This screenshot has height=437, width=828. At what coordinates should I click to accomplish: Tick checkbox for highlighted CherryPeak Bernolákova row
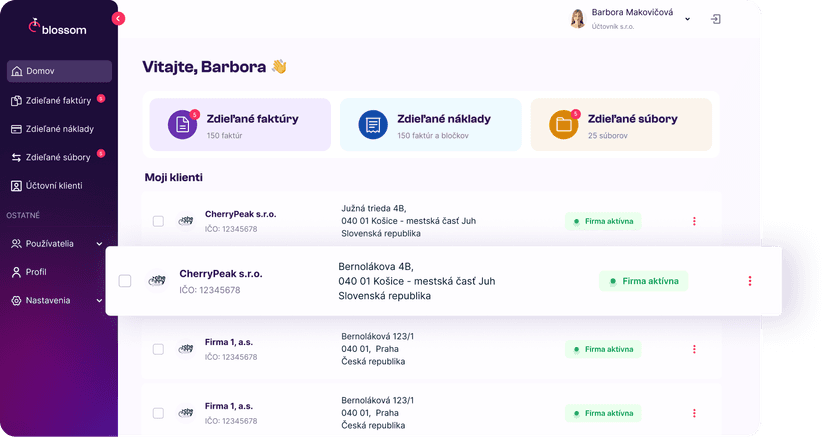click(x=125, y=281)
